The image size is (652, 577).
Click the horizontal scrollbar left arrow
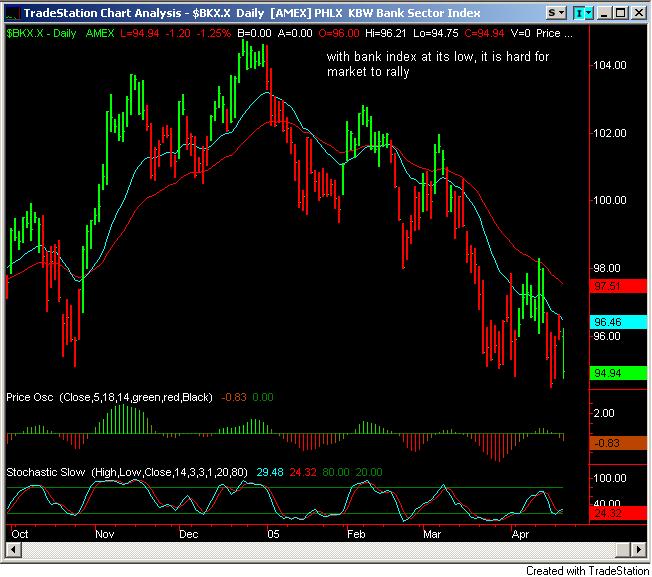(14, 550)
